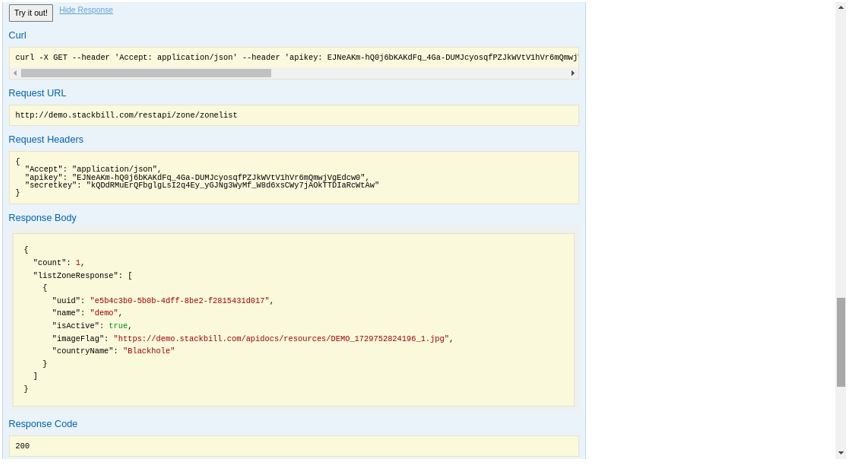This screenshot has width=849, height=466.
Task: Click the Response Body heading
Action: 42,218
